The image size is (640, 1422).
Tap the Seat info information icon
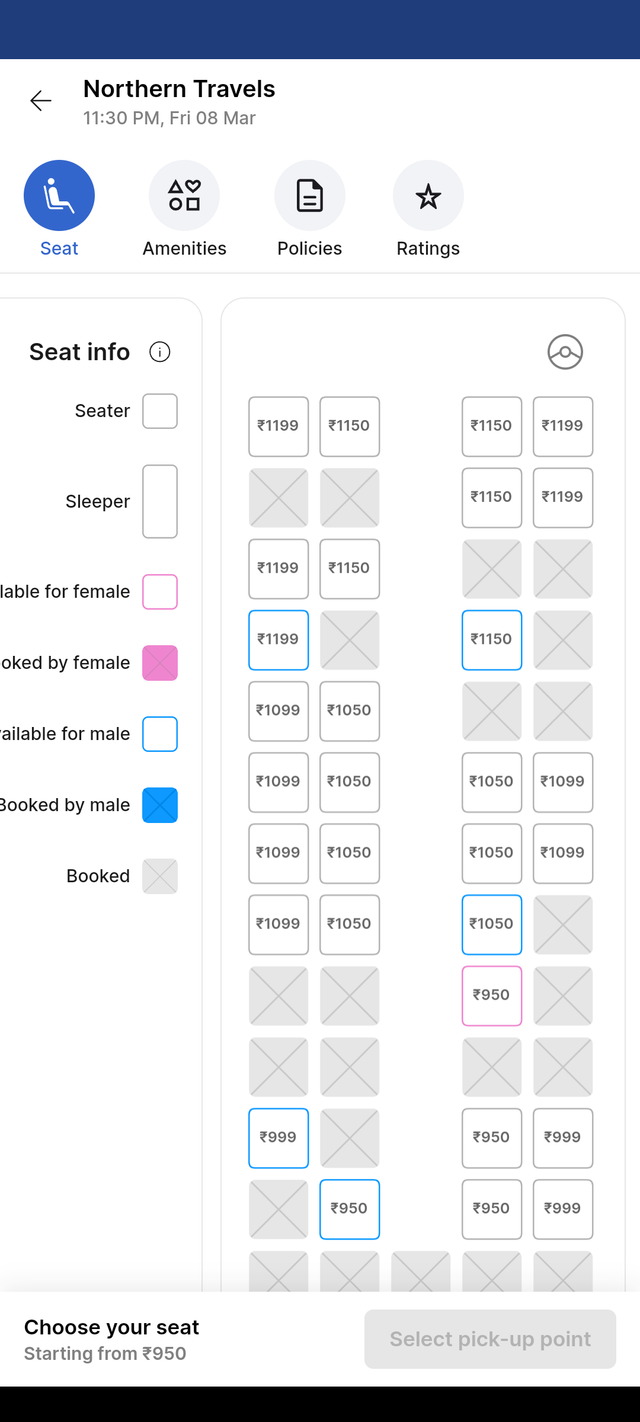159,352
